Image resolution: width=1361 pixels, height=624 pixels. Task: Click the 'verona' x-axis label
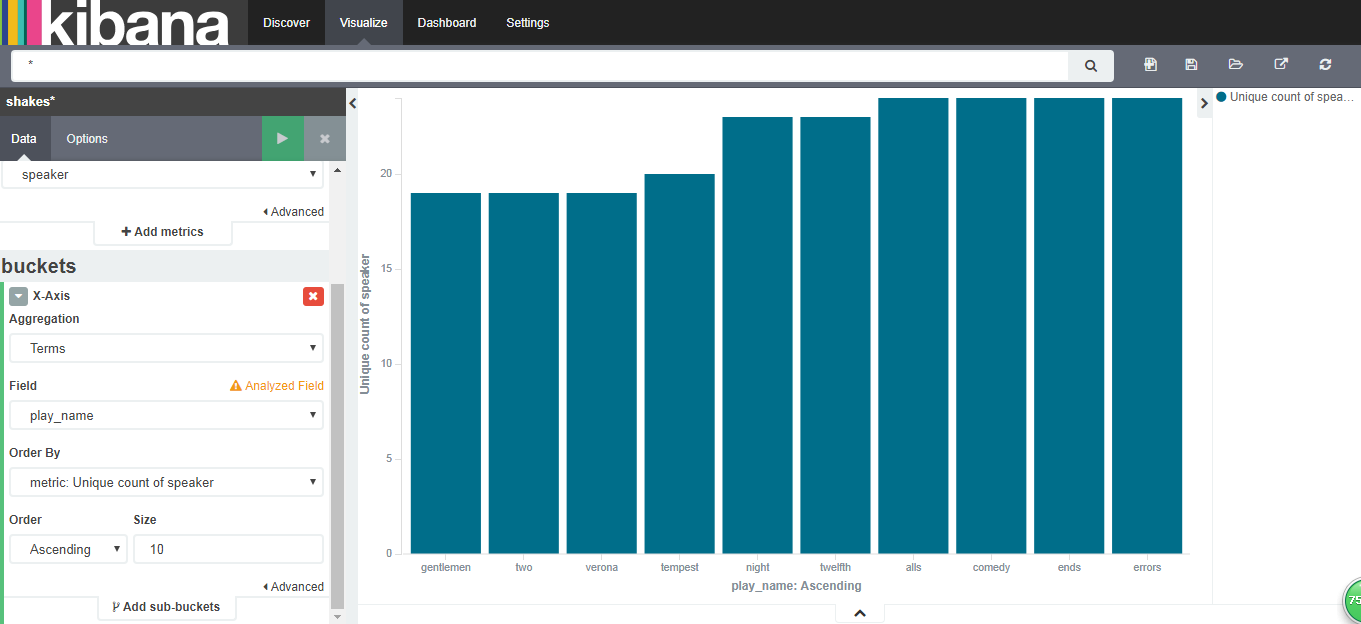pos(602,568)
